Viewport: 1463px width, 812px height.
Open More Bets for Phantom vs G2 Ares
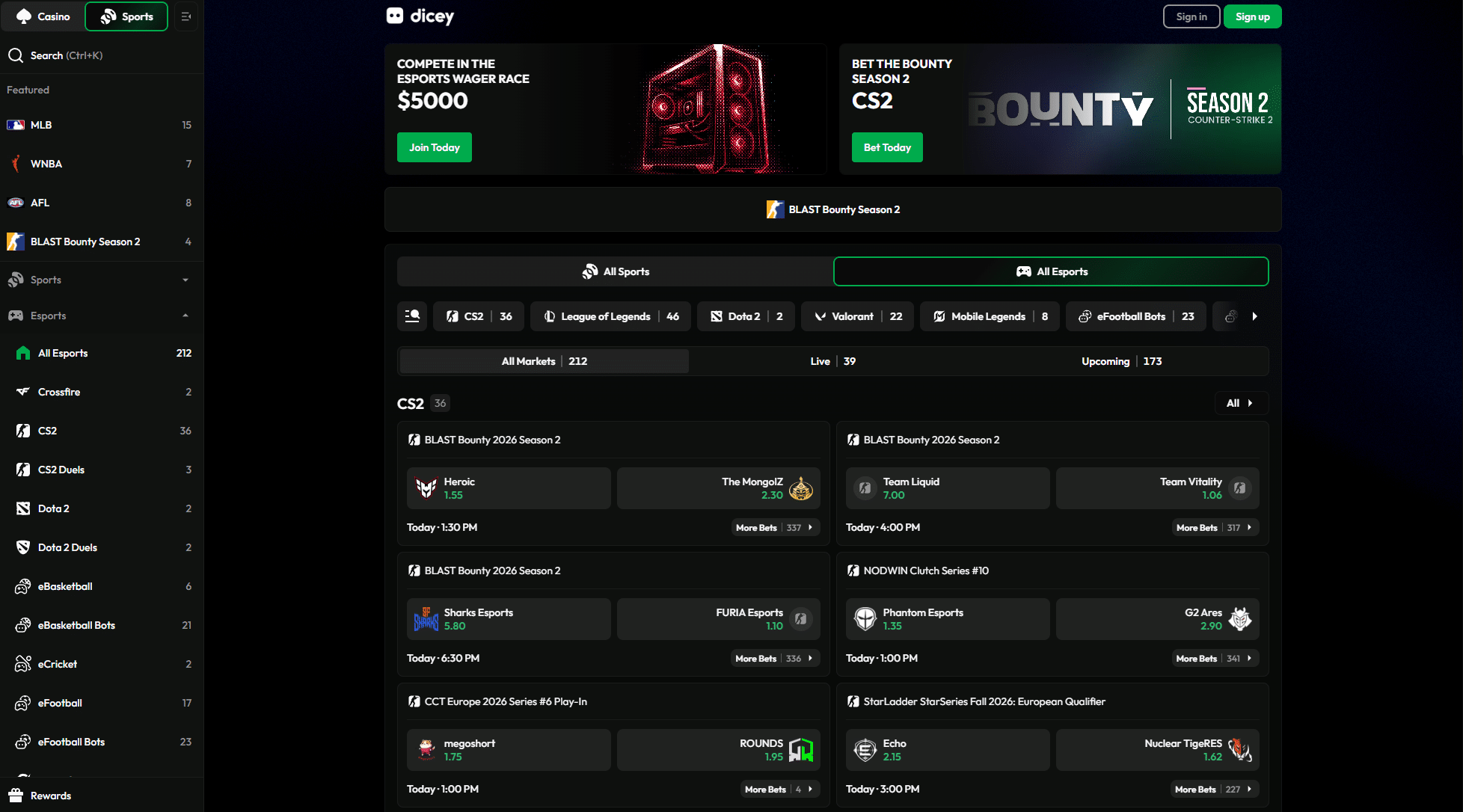point(1215,659)
